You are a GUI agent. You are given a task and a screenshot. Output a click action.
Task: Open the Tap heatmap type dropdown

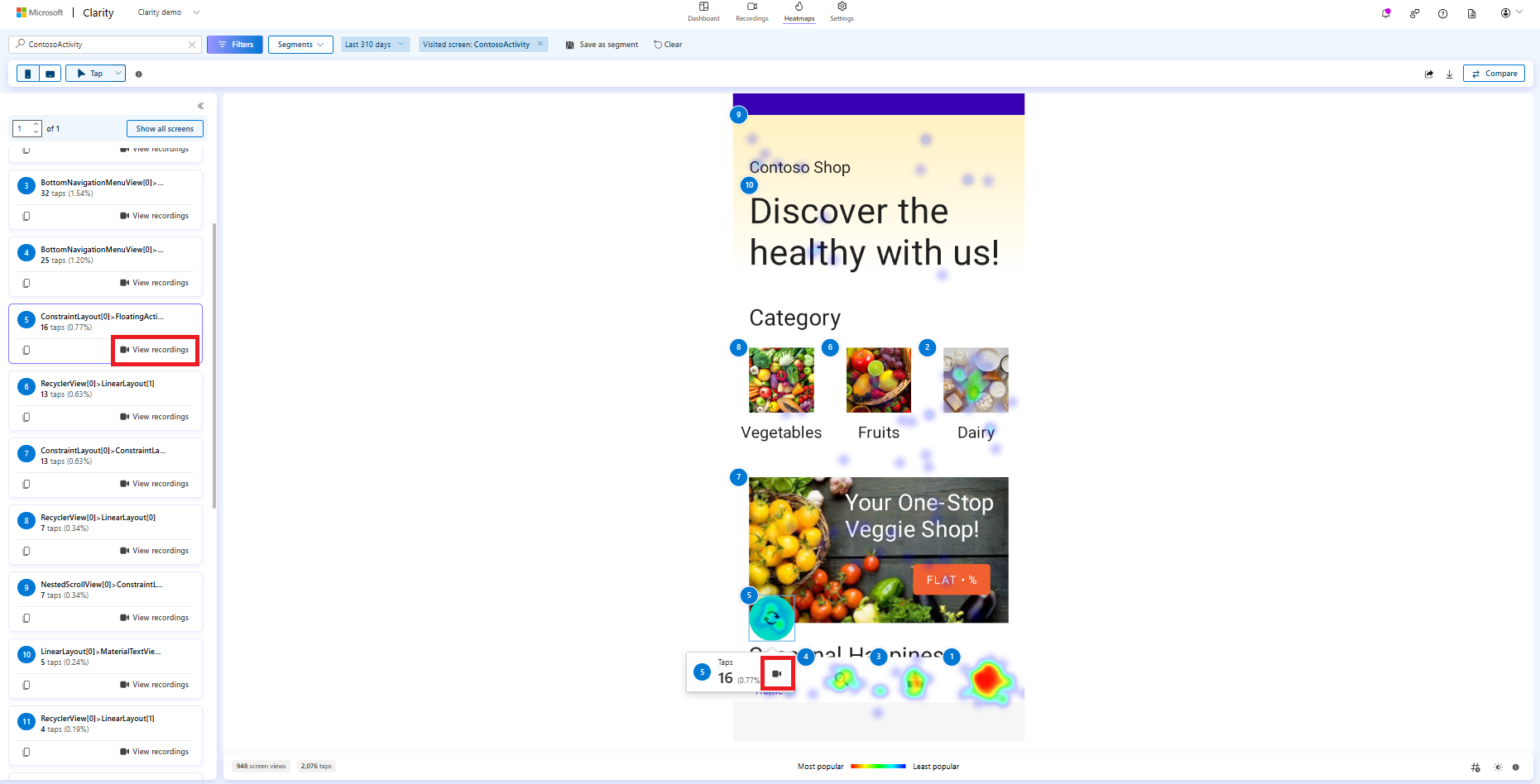pos(95,74)
